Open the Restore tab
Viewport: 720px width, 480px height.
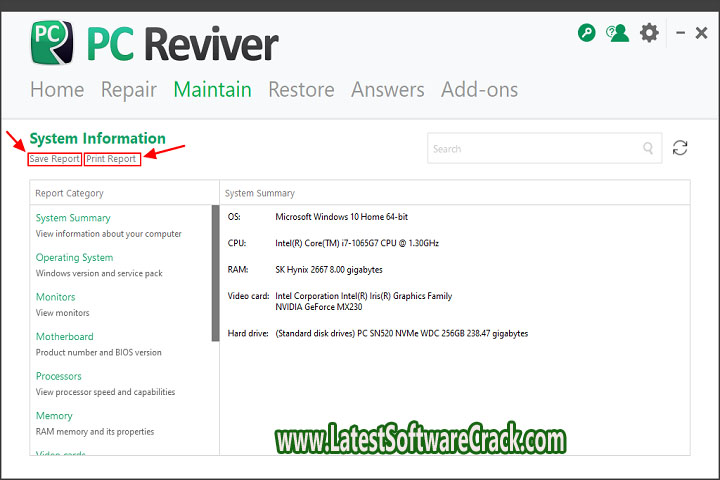pyautogui.click(x=301, y=90)
